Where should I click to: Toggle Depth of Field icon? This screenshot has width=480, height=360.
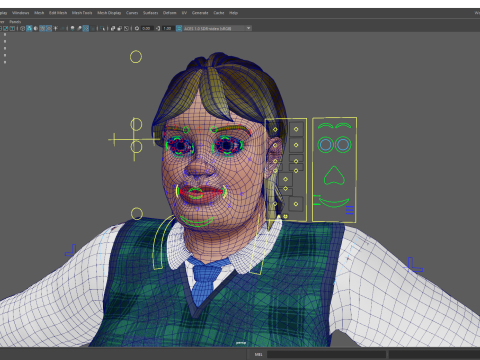pos(92,29)
